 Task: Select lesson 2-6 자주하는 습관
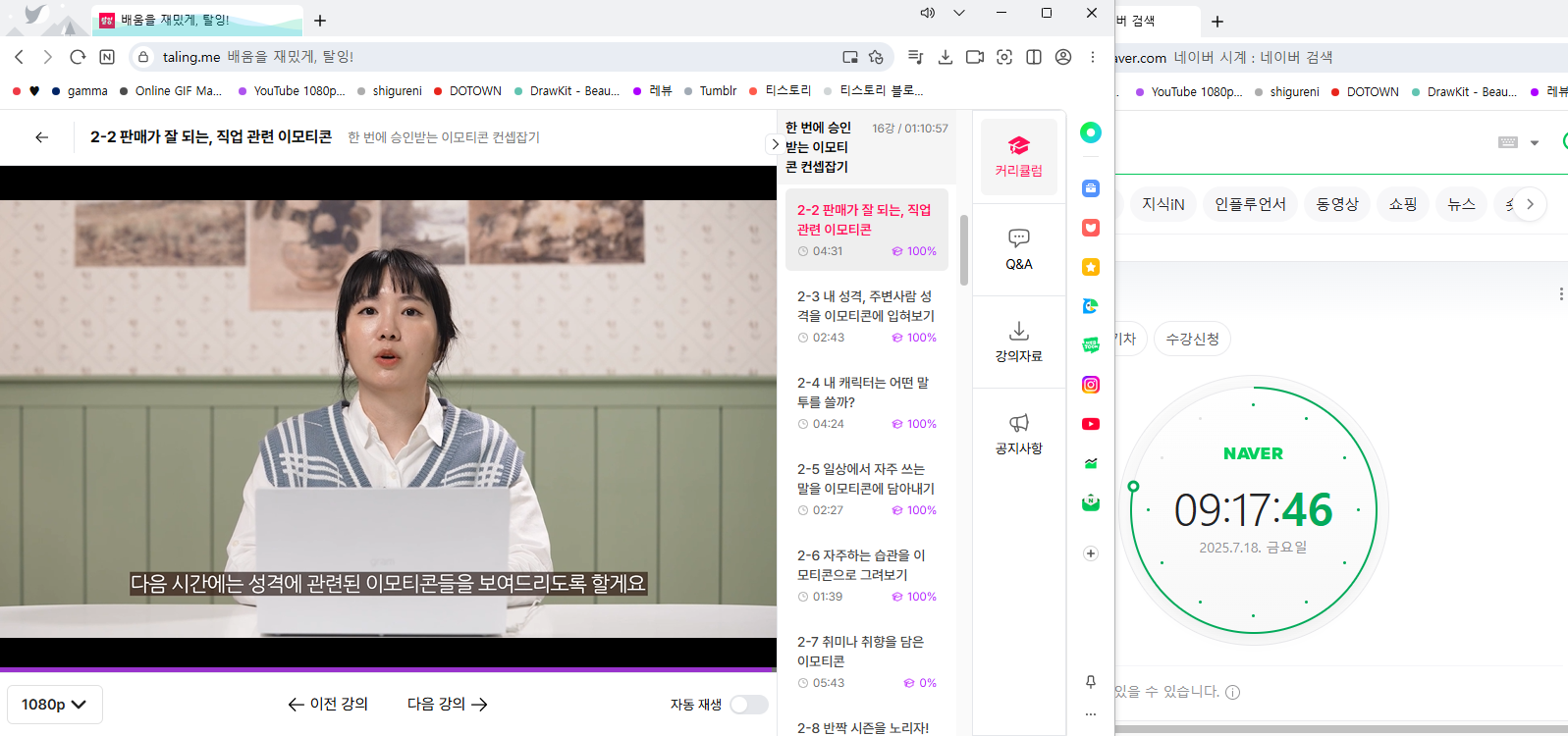tap(866, 575)
